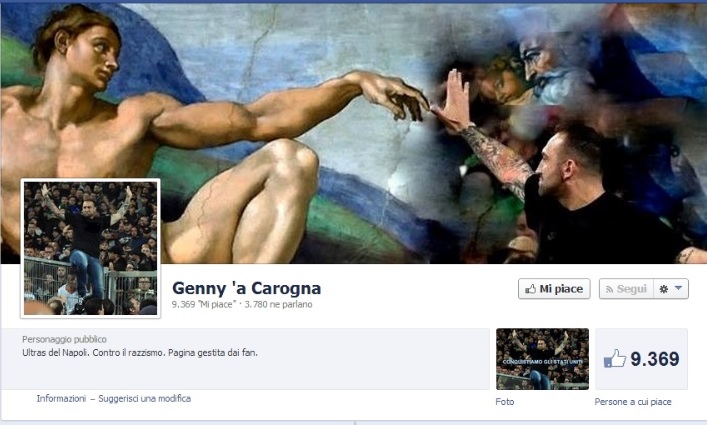Open the profile picture thumbnail
707x425 pixels.
pos(91,248)
